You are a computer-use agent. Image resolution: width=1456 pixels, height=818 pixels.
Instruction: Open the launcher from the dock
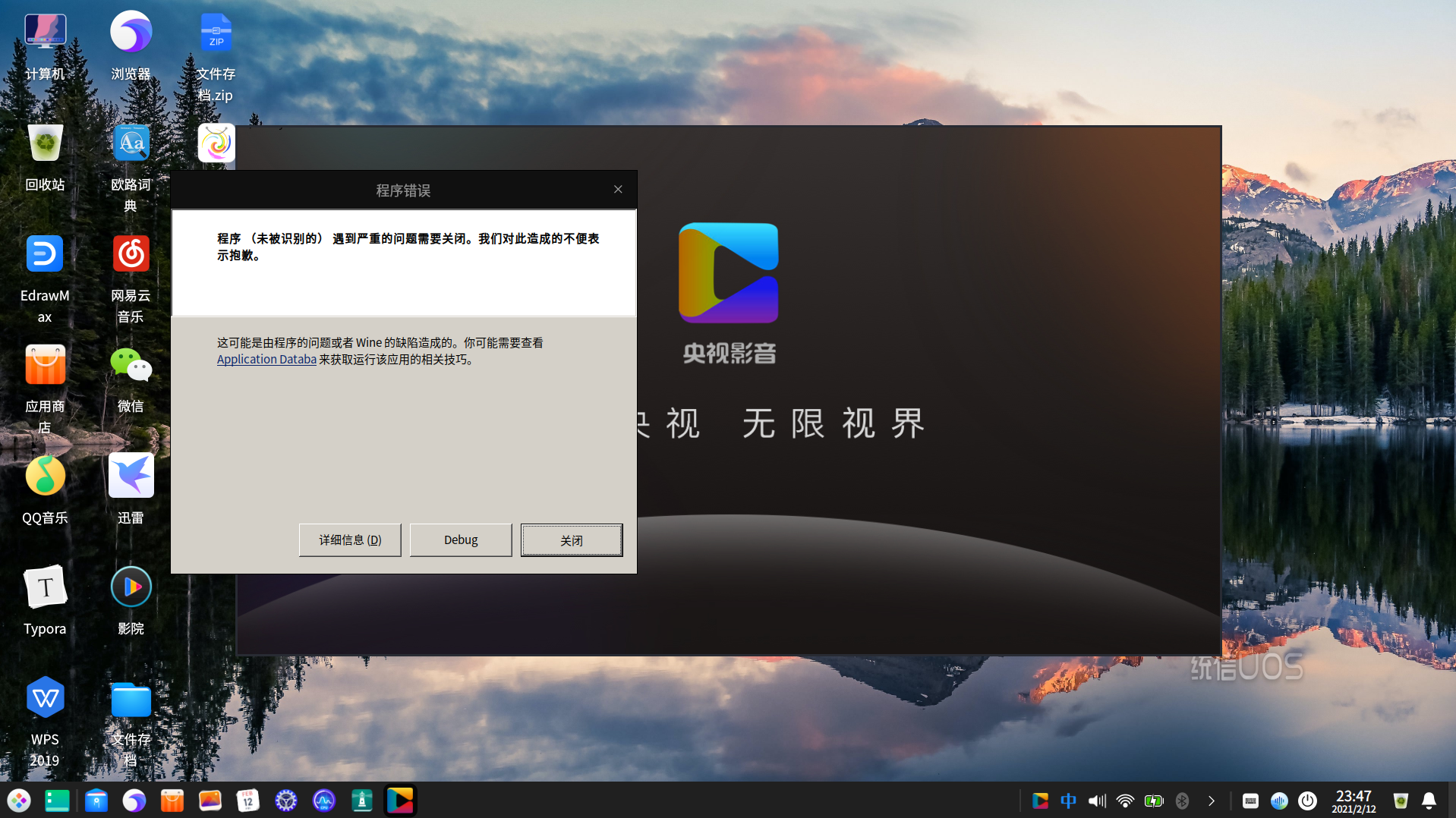(x=19, y=801)
